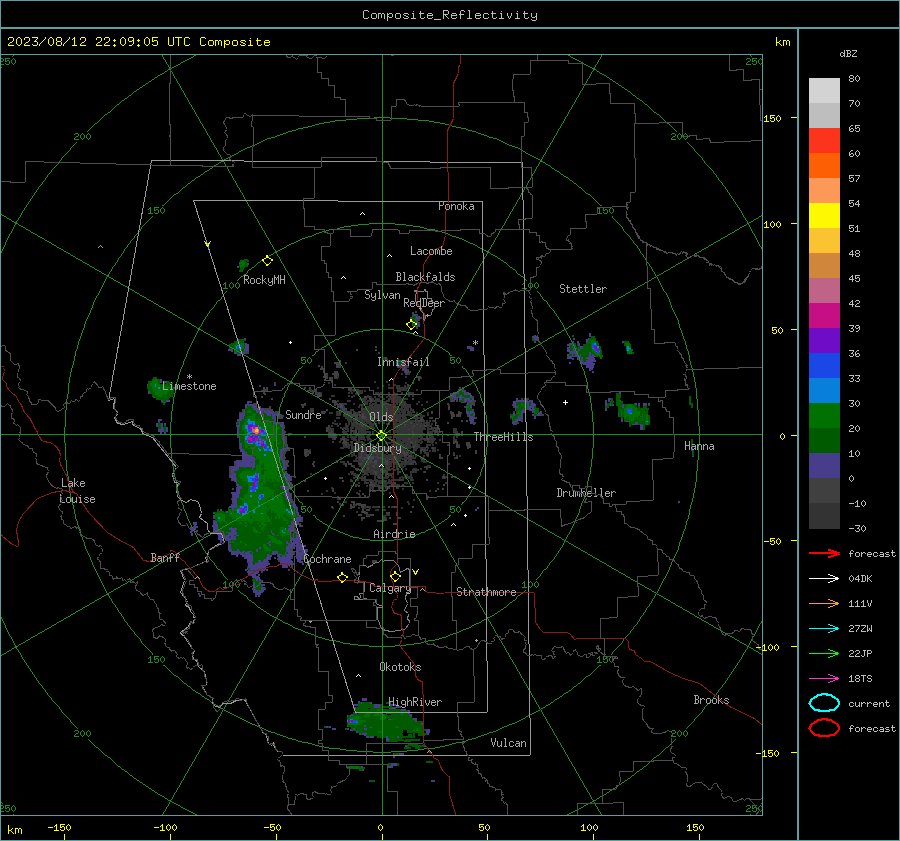Click the Limestone label

click(189, 386)
